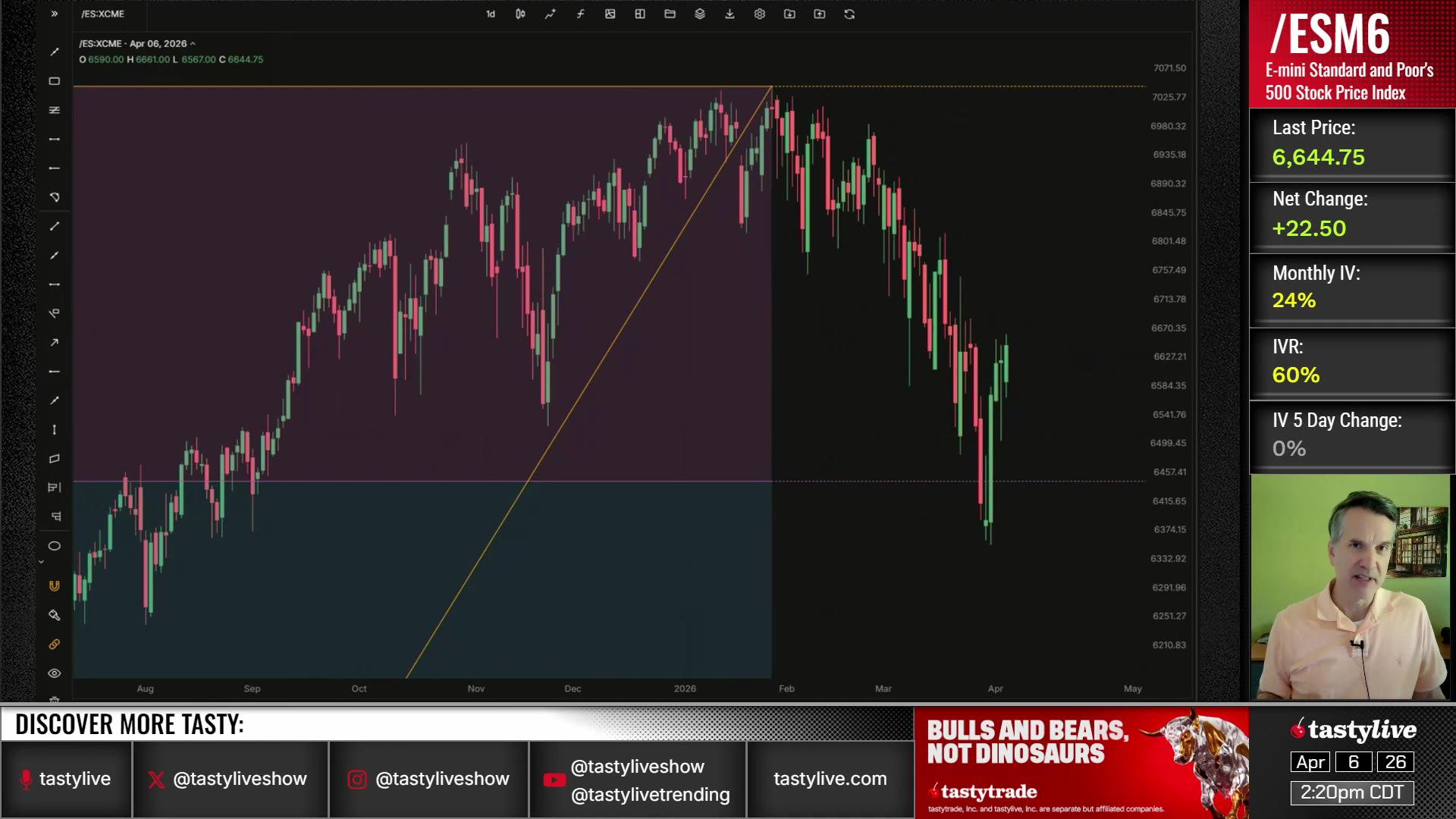The width and height of the screenshot is (1456, 819).
Task: Open chart settings gear icon
Action: 759,14
